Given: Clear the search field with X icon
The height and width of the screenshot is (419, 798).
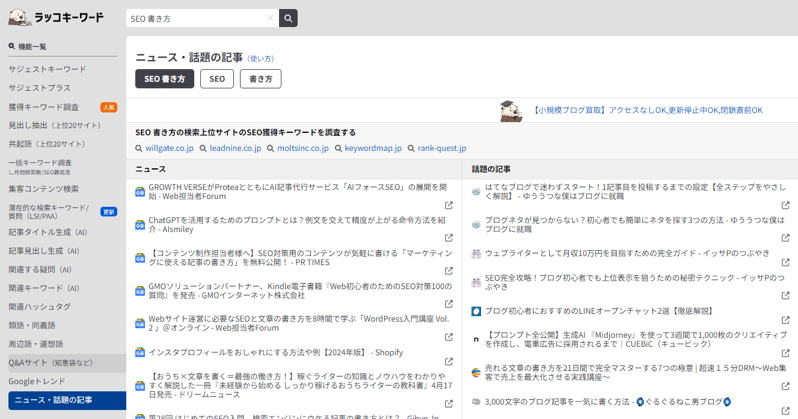Looking at the screenshot, I should pos(270,18).
